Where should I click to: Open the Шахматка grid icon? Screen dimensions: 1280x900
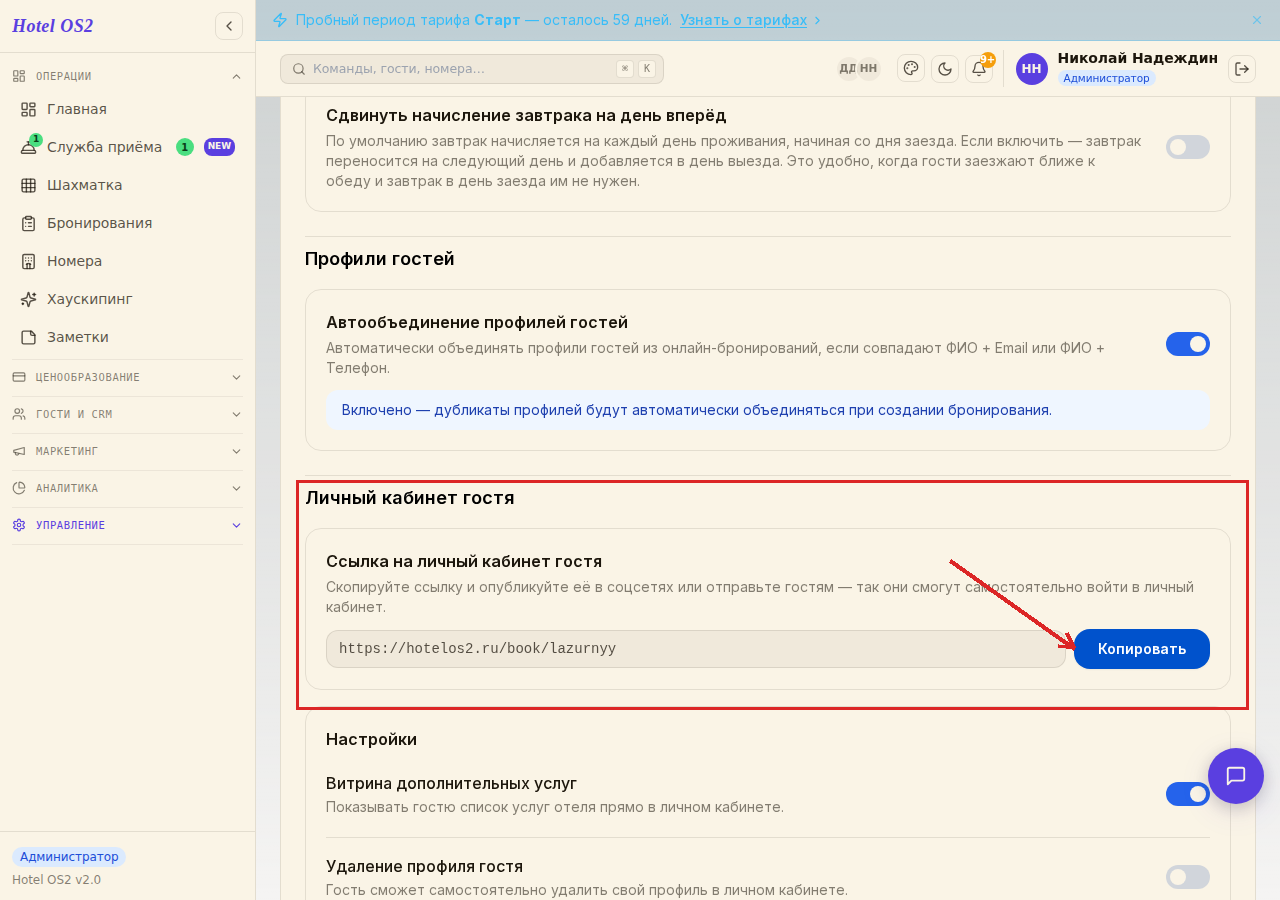pos(29,185)
